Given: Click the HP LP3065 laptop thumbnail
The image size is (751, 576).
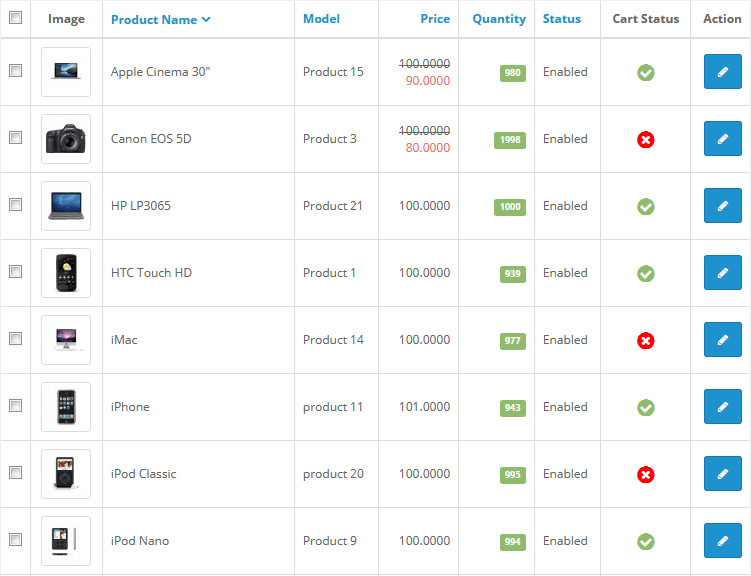Looking at the screenshot, I should click(x=66, y=206).
